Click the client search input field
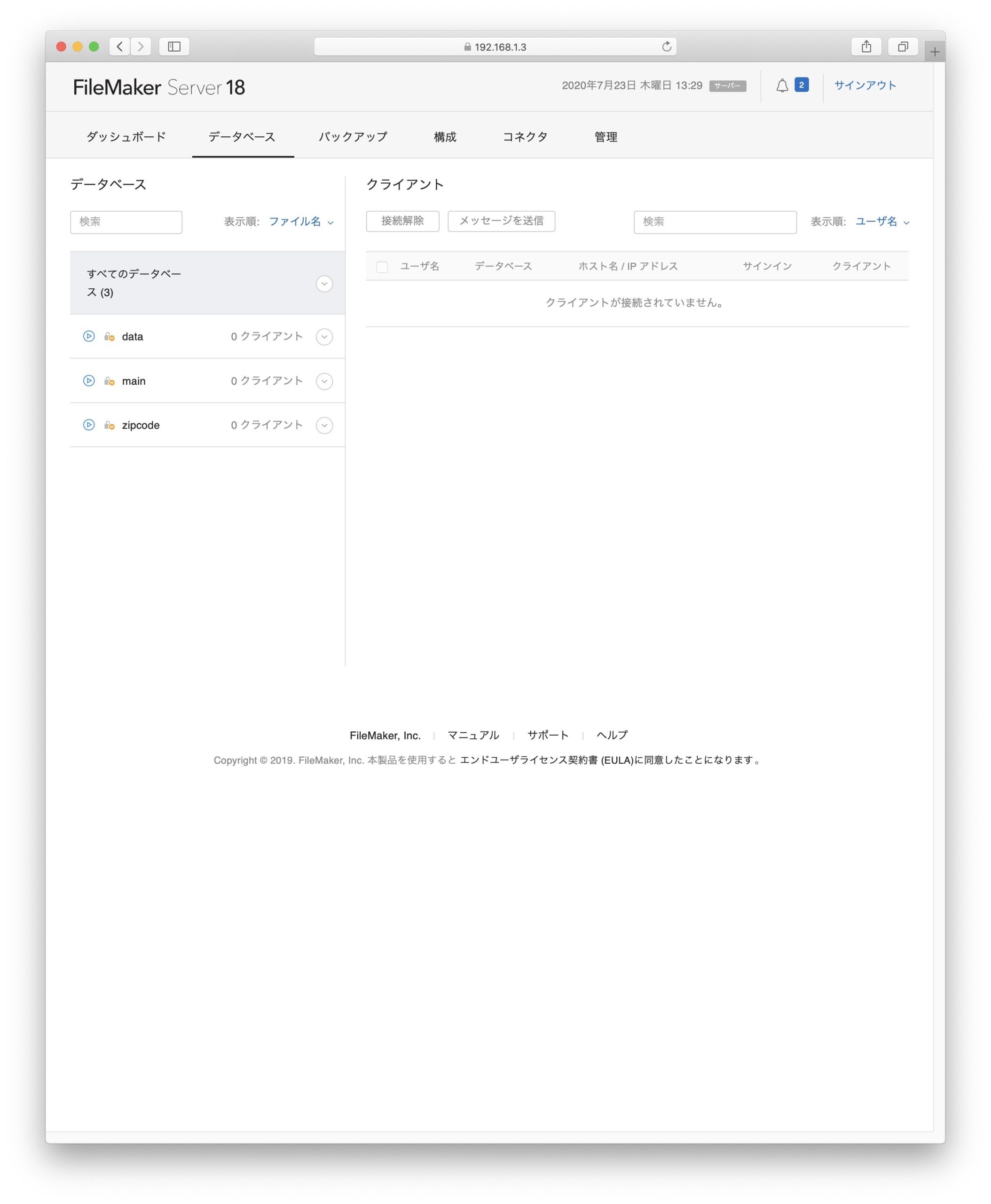 [715, 222]
